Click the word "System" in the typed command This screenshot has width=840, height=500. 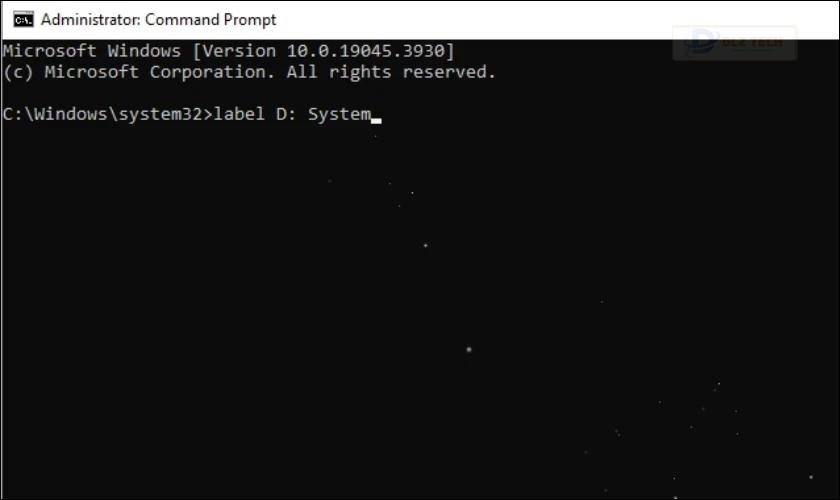[x=340, y=114]
